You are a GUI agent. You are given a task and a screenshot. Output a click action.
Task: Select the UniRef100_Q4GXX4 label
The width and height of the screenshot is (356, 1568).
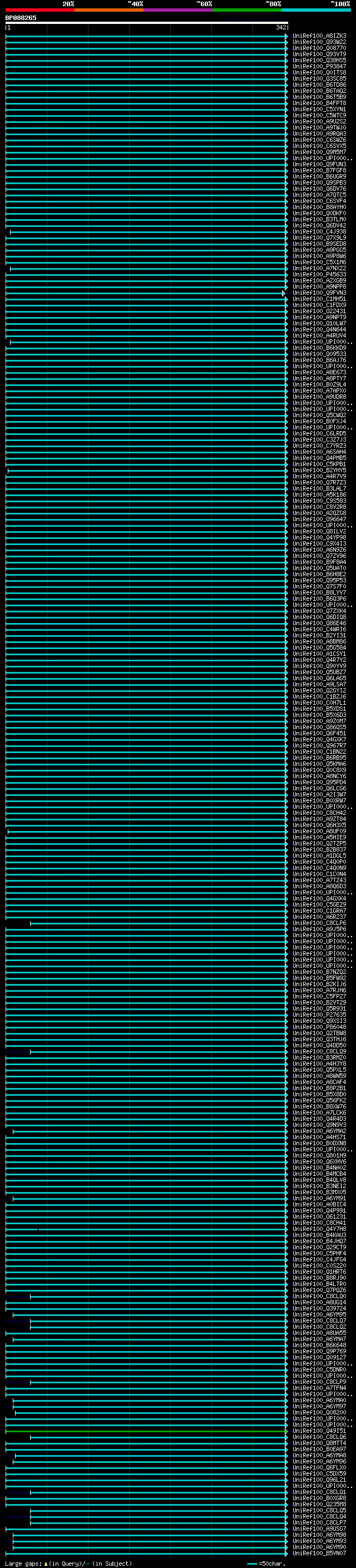319,898
